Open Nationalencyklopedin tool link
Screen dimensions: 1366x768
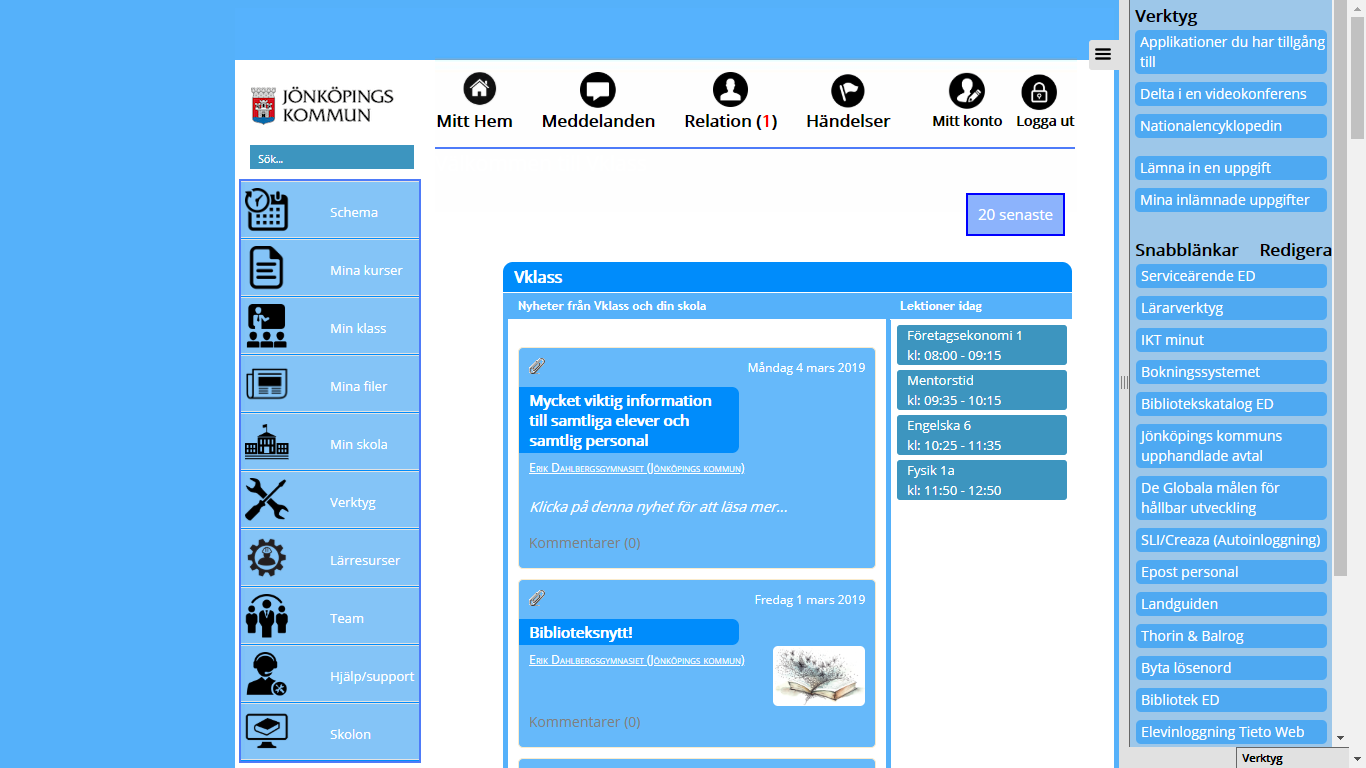1231,126
